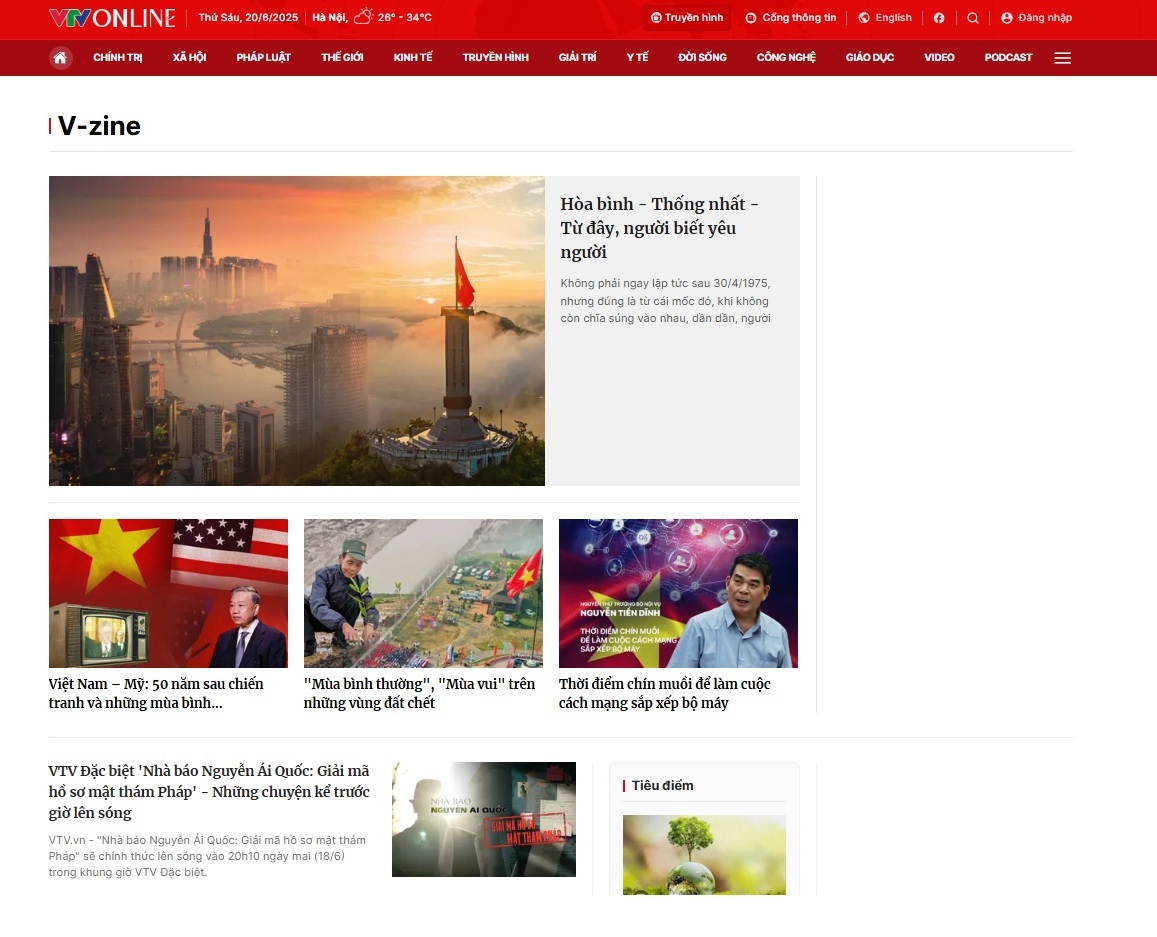Open Cổng thông tin link
Screen dimensions: 1157x937
click(x=791, y=18)
